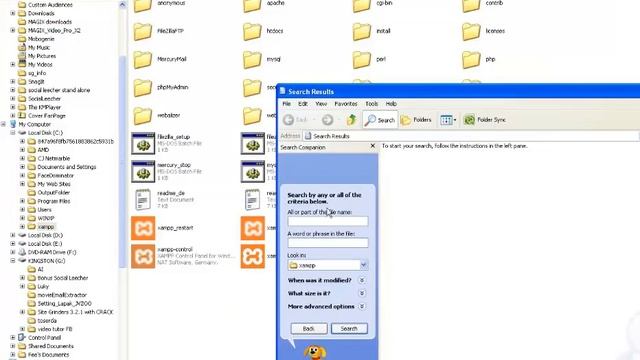Click the file name search field
This screenshot has width=640, height=360.
coord(328,221)
